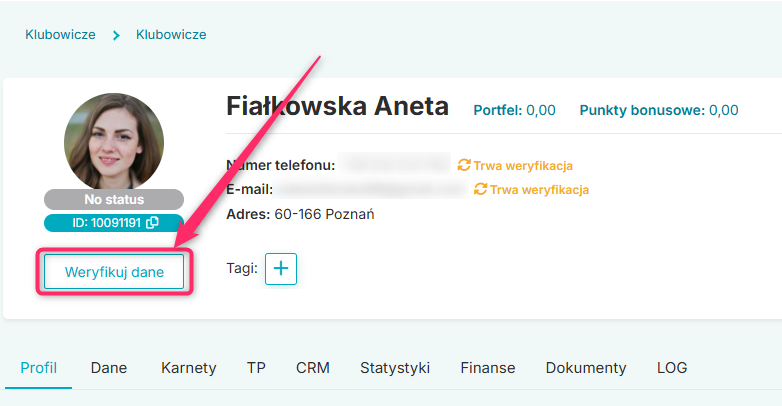Click the Weryfikuj dane button
782x406 pixels.
114,272
